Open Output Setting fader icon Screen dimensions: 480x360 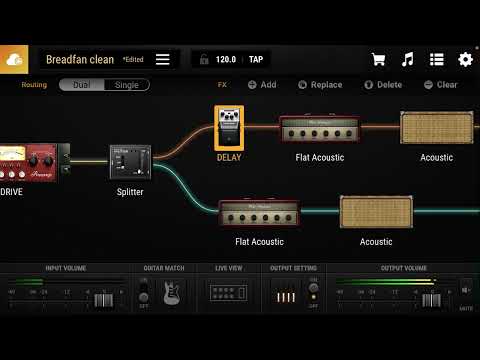point(286,297)
